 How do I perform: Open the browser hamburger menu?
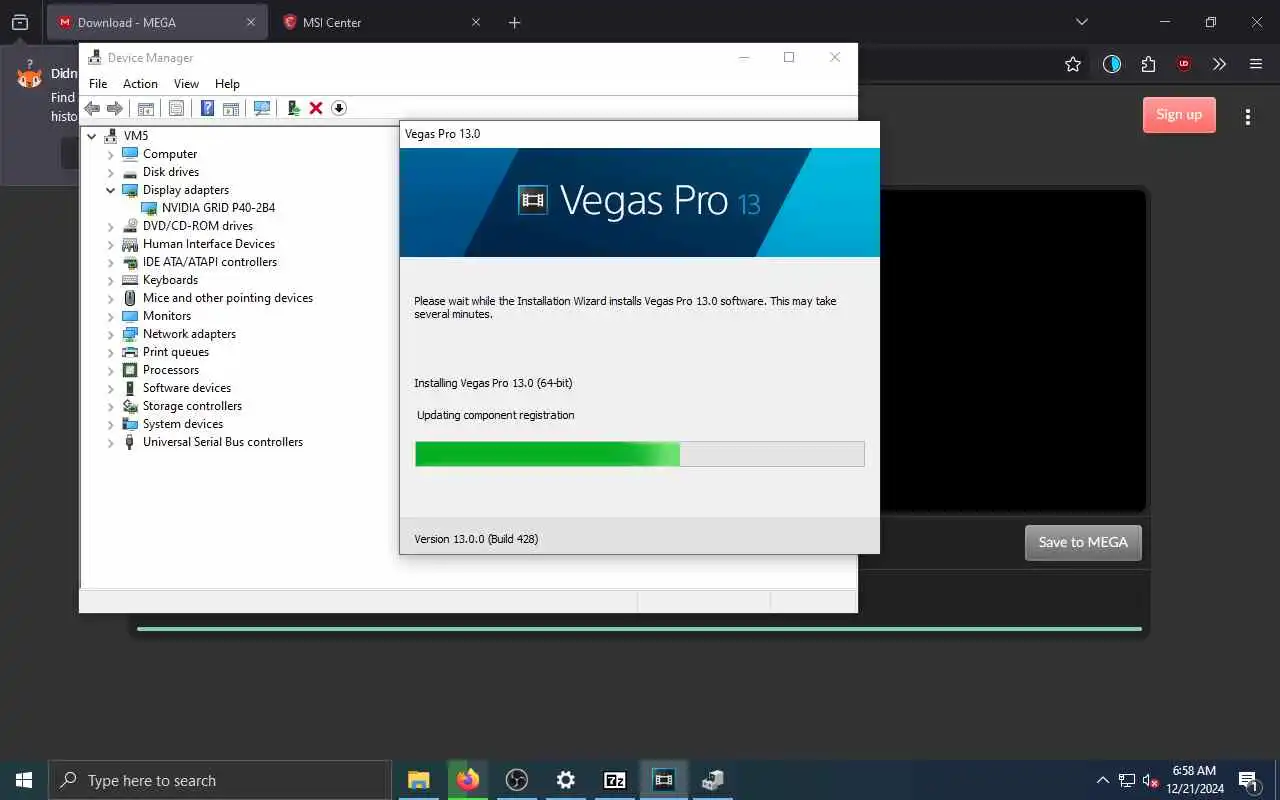[1256, 64]
